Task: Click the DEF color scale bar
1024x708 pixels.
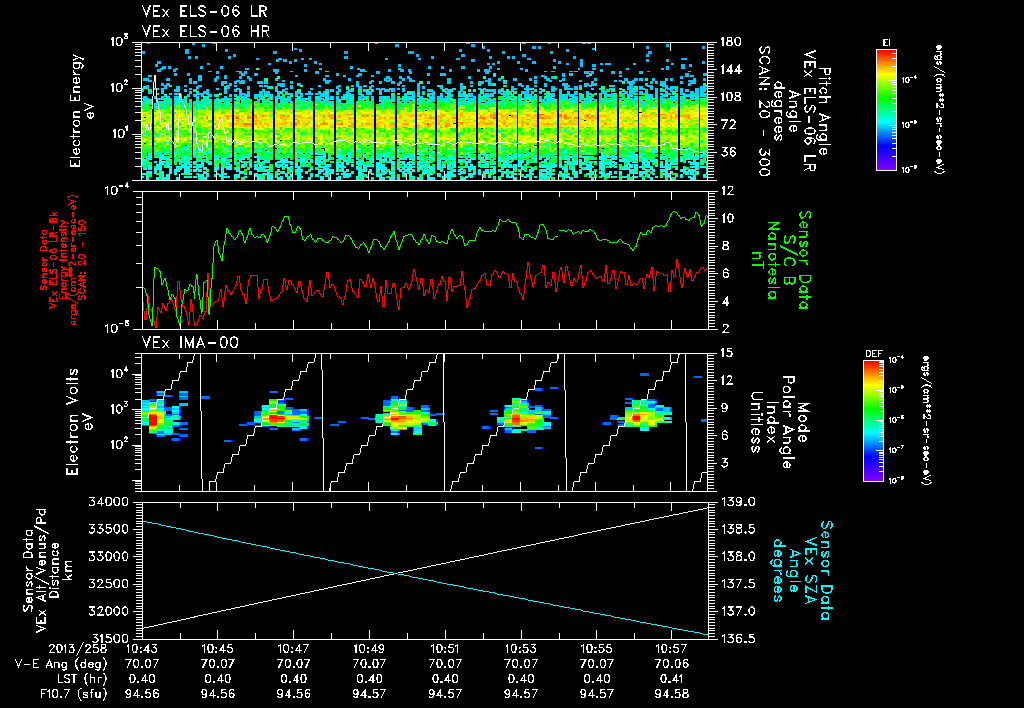Action: [874, 421]
